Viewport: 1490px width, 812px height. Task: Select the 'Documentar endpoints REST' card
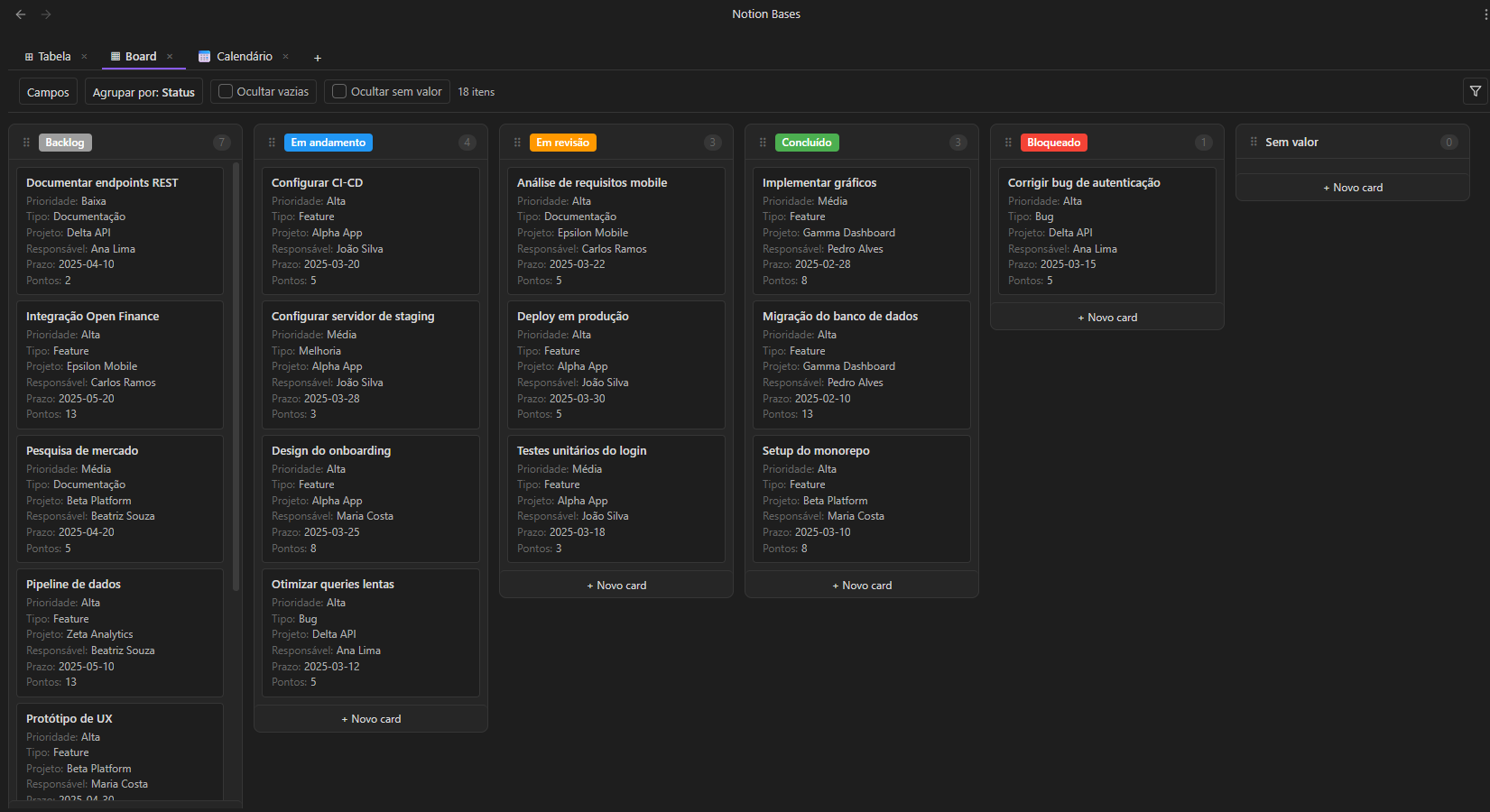coord(119,230)
